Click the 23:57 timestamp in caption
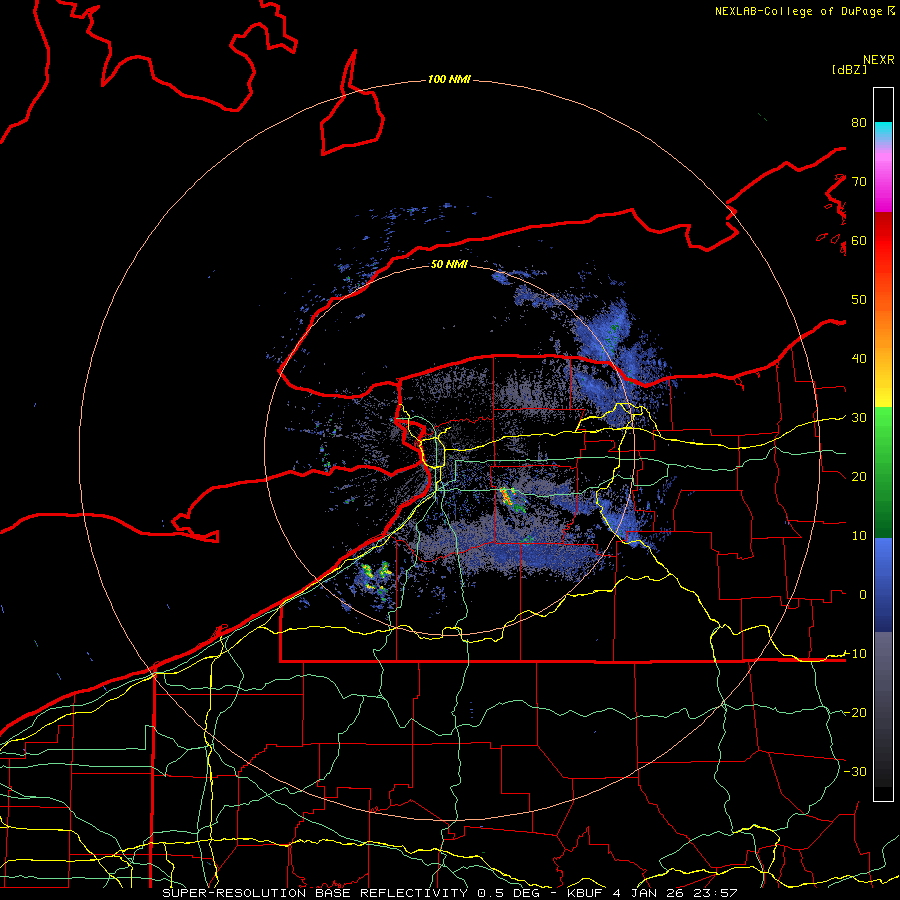This screenshot has width=900, height=900. [715, 893]
